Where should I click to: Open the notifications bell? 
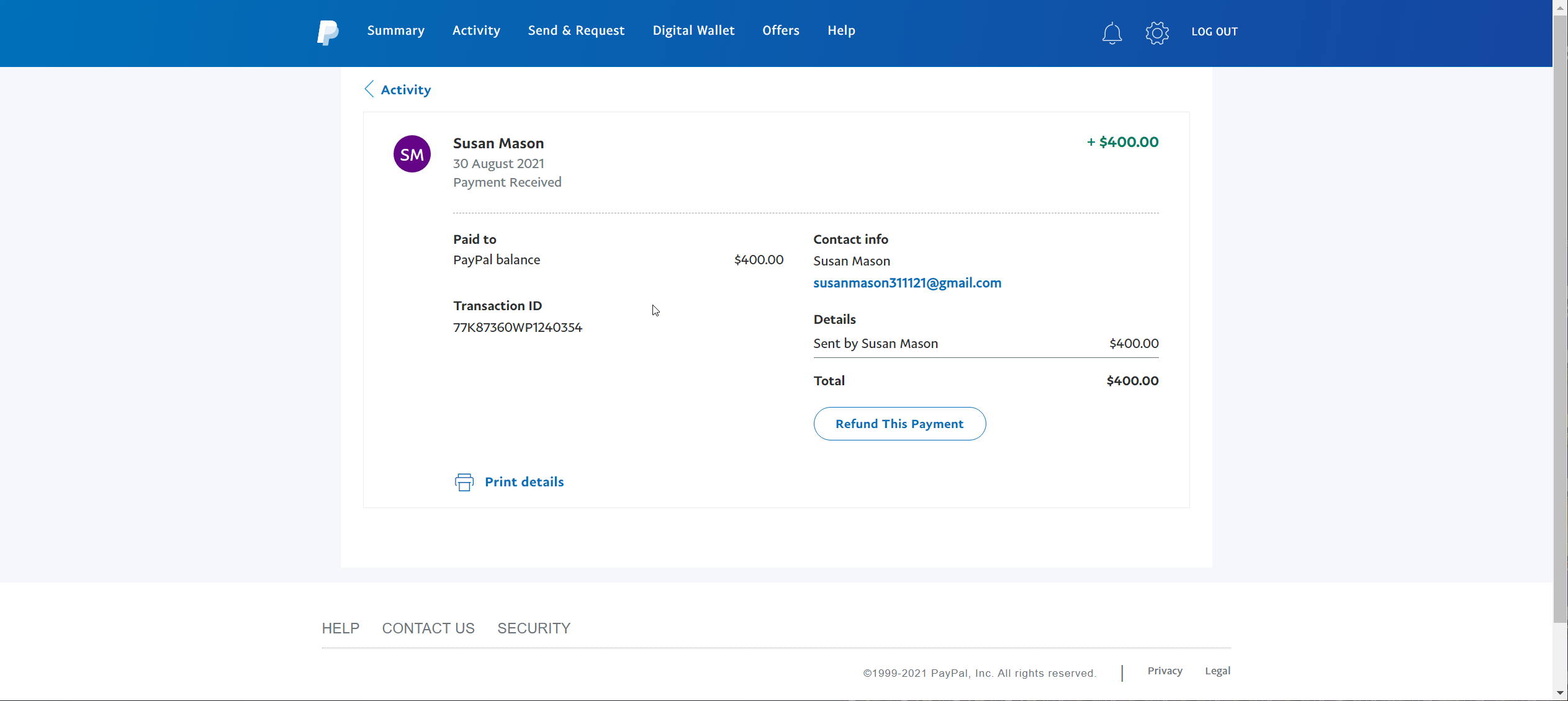[1112, 32]
